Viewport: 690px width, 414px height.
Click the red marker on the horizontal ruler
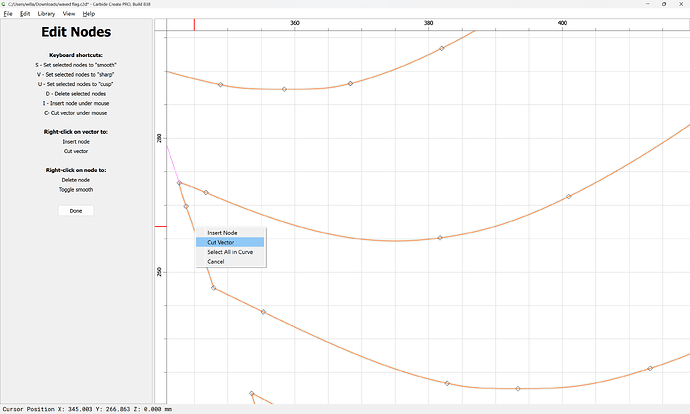pos(194,24)
